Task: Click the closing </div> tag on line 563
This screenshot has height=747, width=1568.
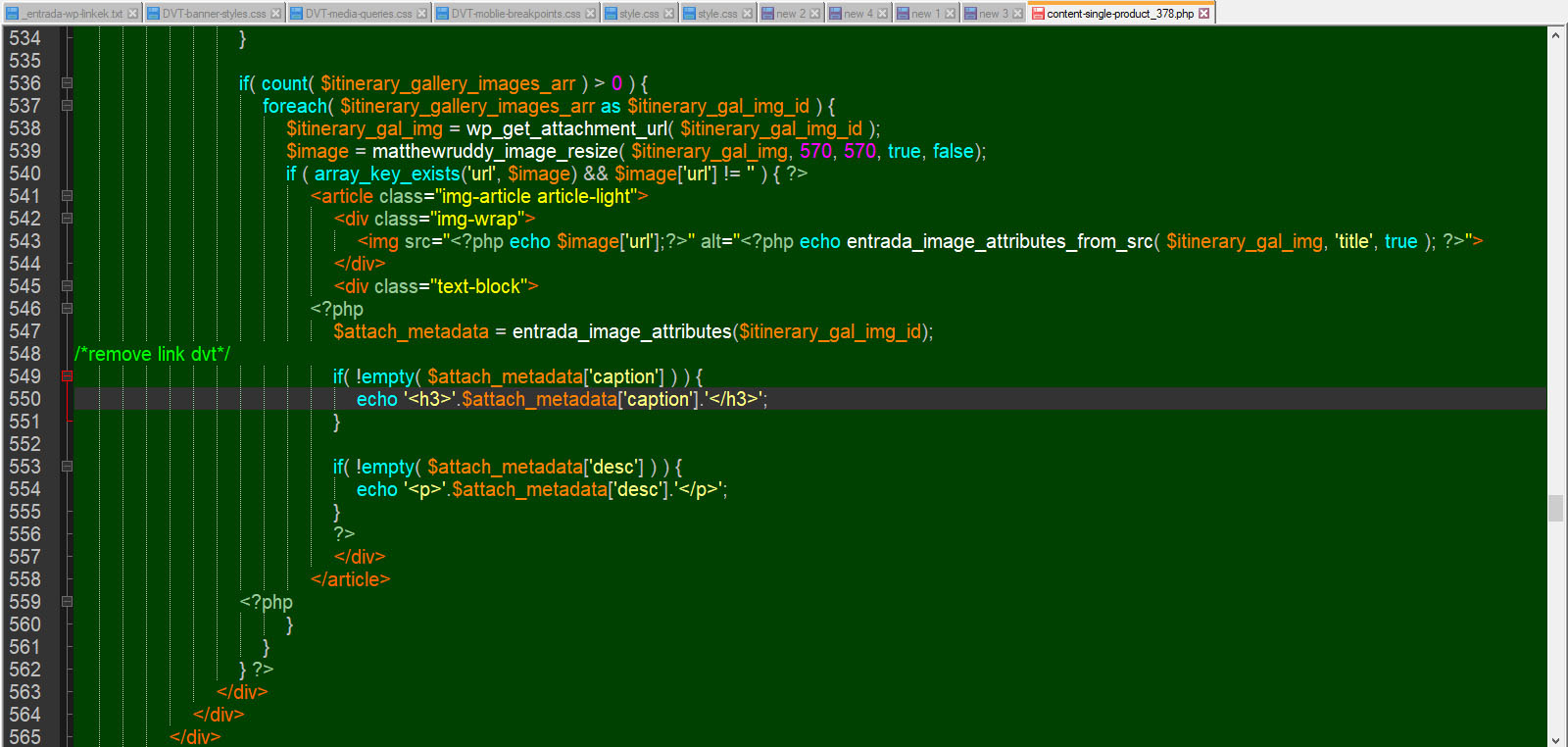Action: [242, 692]
